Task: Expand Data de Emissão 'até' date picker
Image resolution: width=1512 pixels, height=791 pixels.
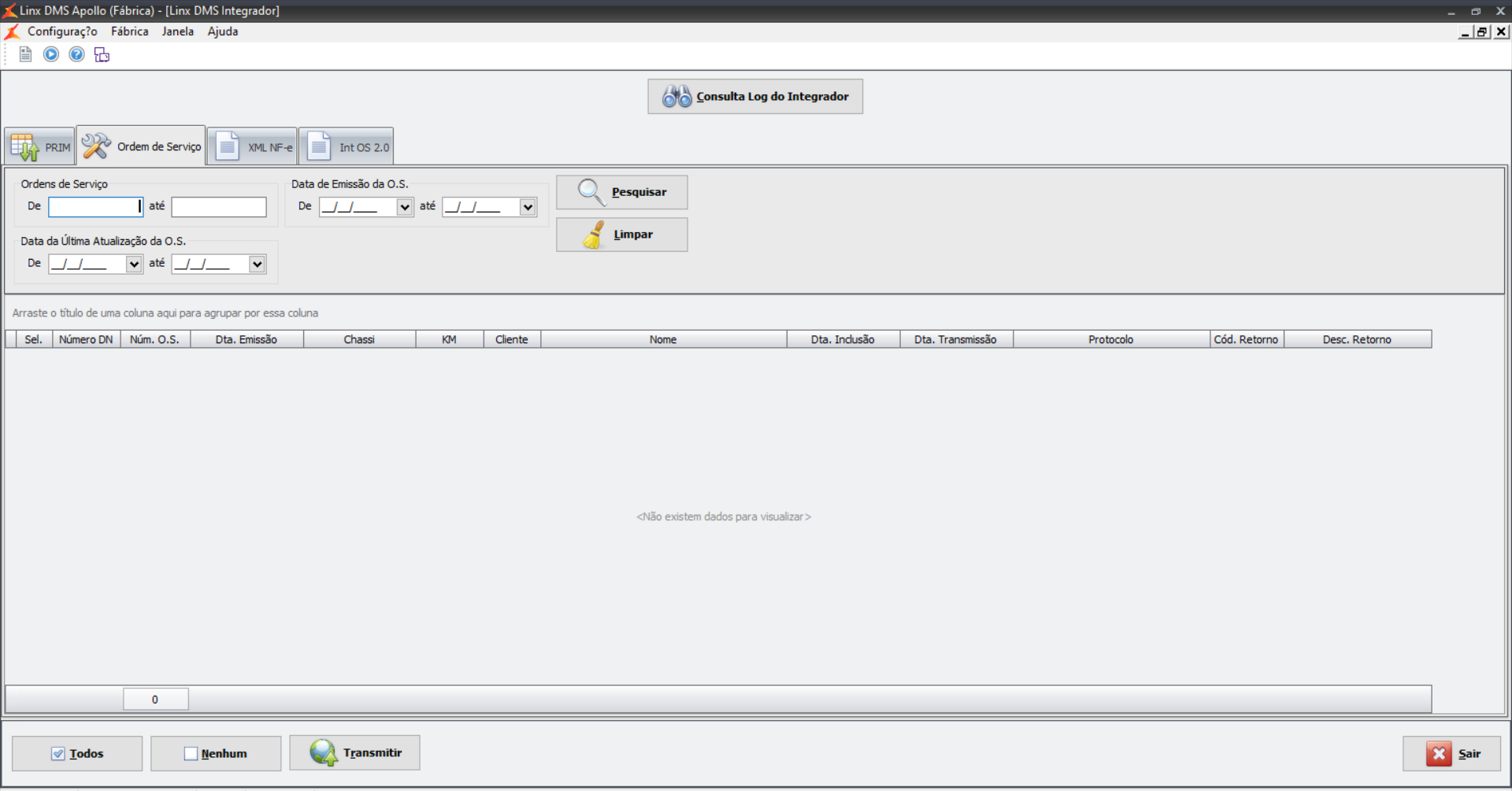Action: coord(528,207)
